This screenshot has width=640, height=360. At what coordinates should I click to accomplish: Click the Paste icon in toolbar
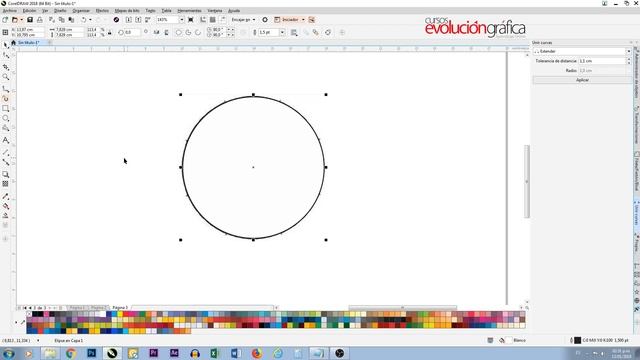click(71, 20)
